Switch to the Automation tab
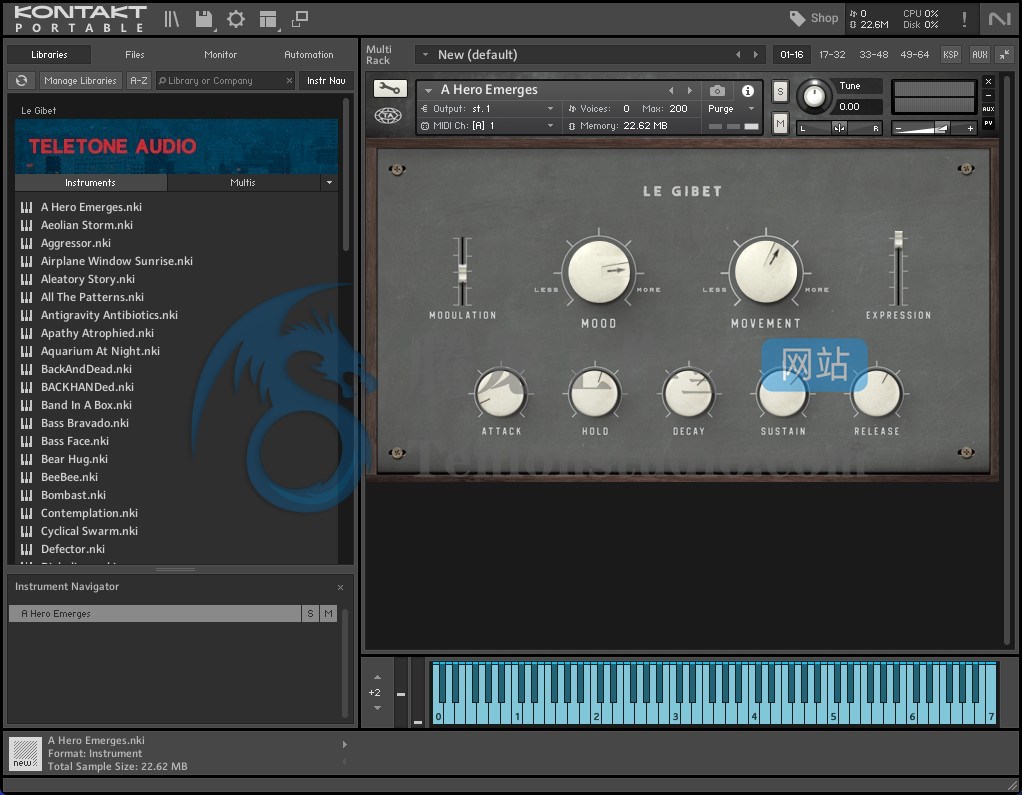This screenshot has width=1022, height=795. click(x=309, y=55)
